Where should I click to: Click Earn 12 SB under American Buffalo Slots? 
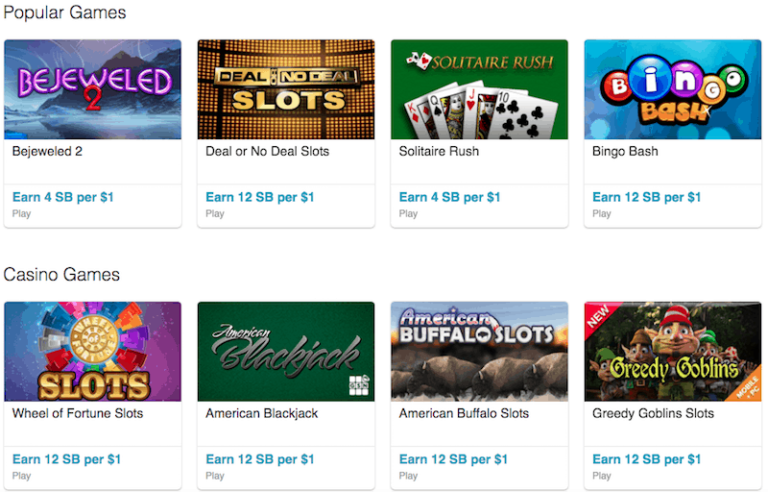tap(453, 459)
